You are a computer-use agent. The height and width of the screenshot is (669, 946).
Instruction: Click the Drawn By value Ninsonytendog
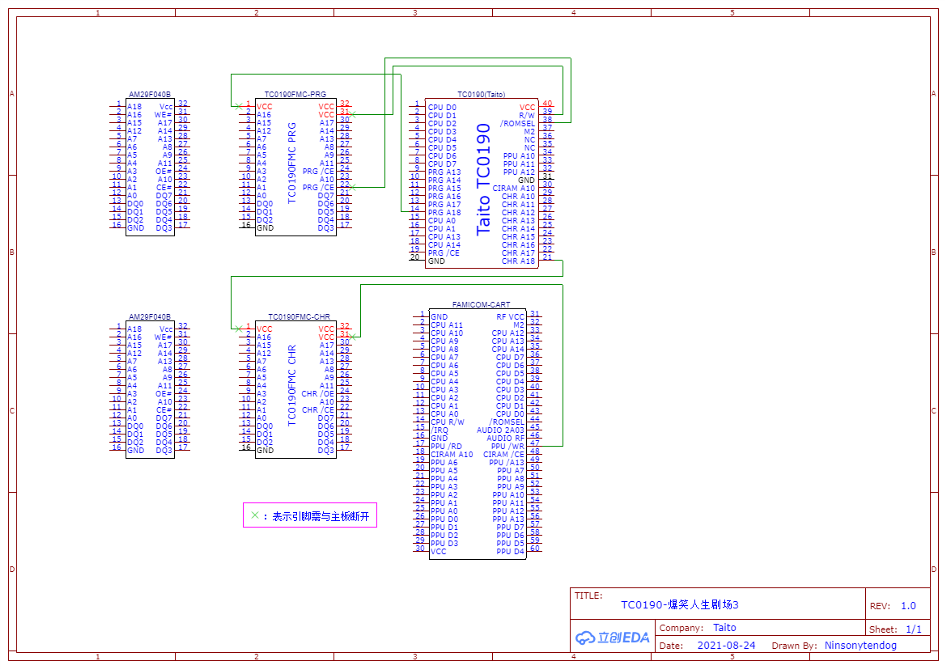pyautogui.click(x=860, y=645)
